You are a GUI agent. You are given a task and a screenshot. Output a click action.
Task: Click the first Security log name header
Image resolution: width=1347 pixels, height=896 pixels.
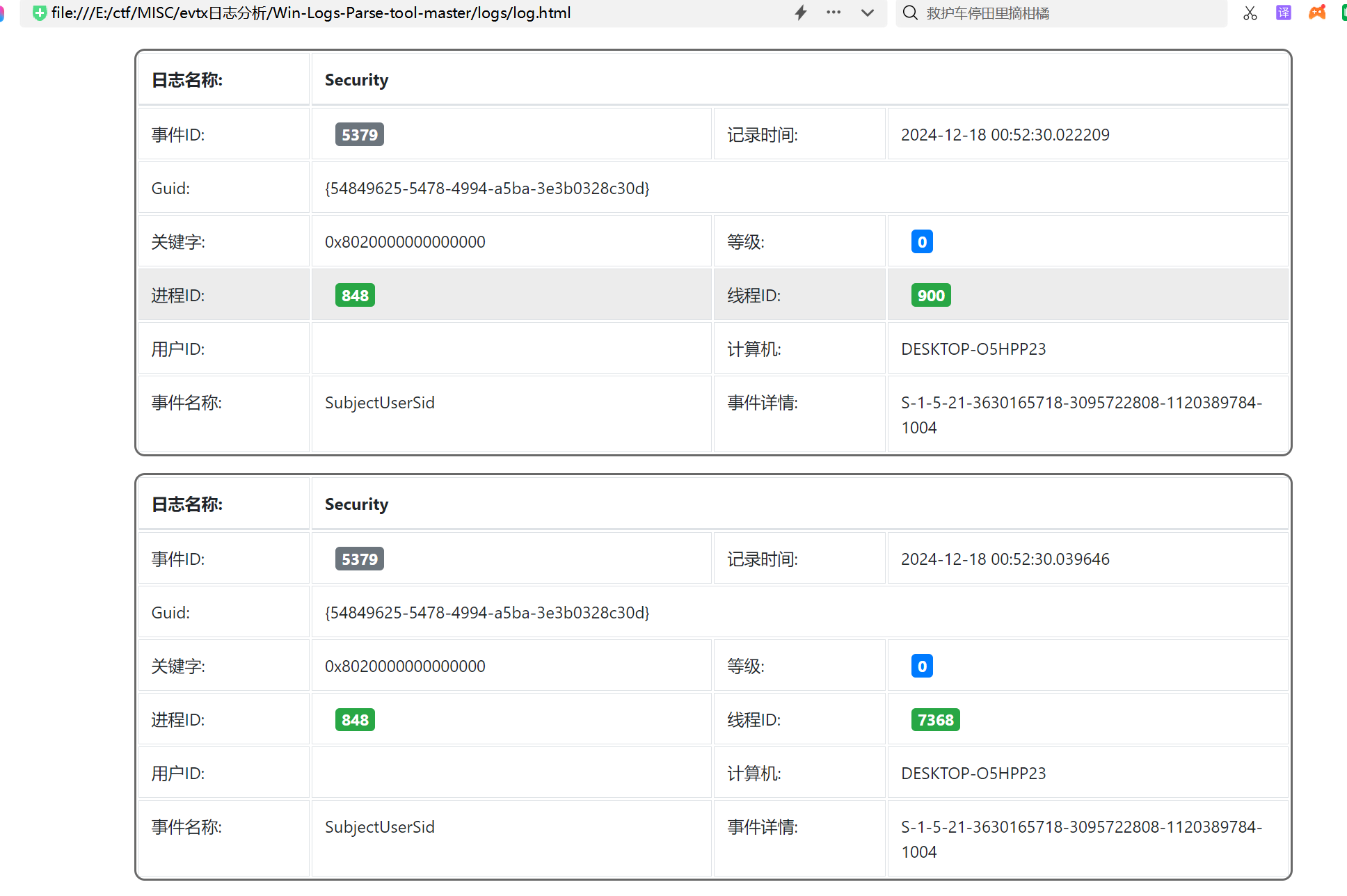356,80
